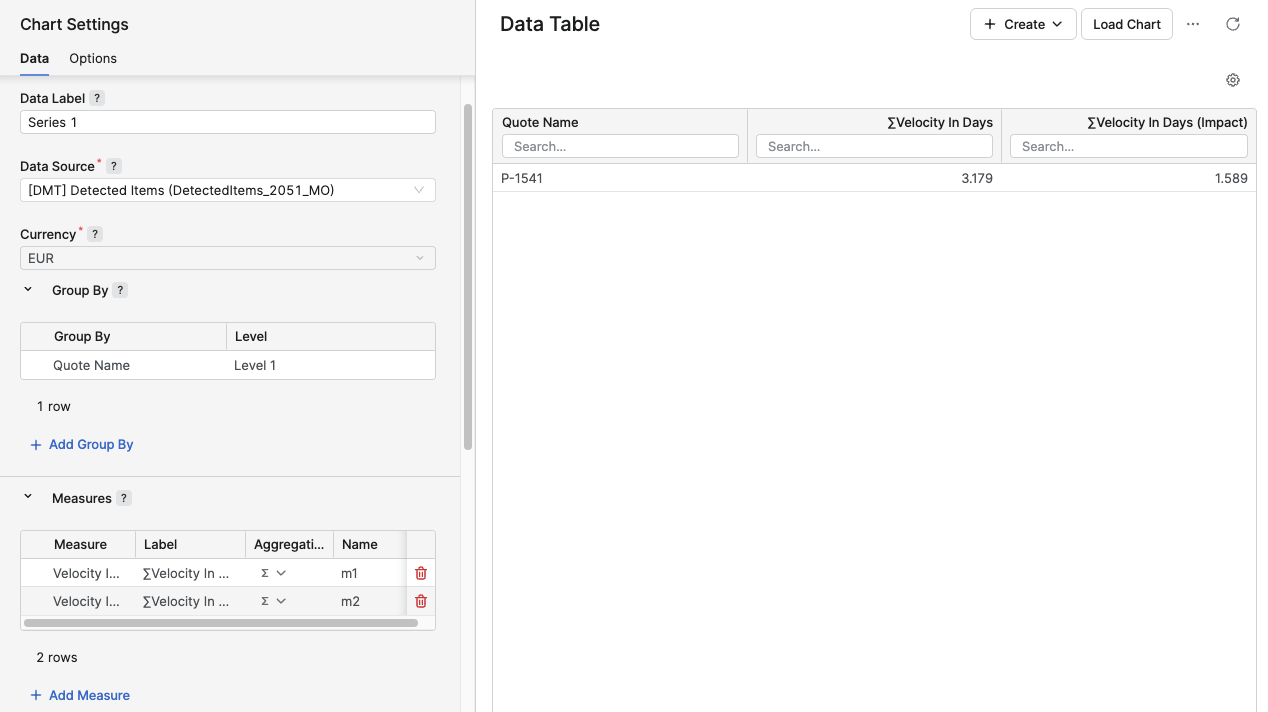The image size is (1268, 712).
Task: Change aggregation dropdown for measure m1
Action: click(x=273, y=573)
